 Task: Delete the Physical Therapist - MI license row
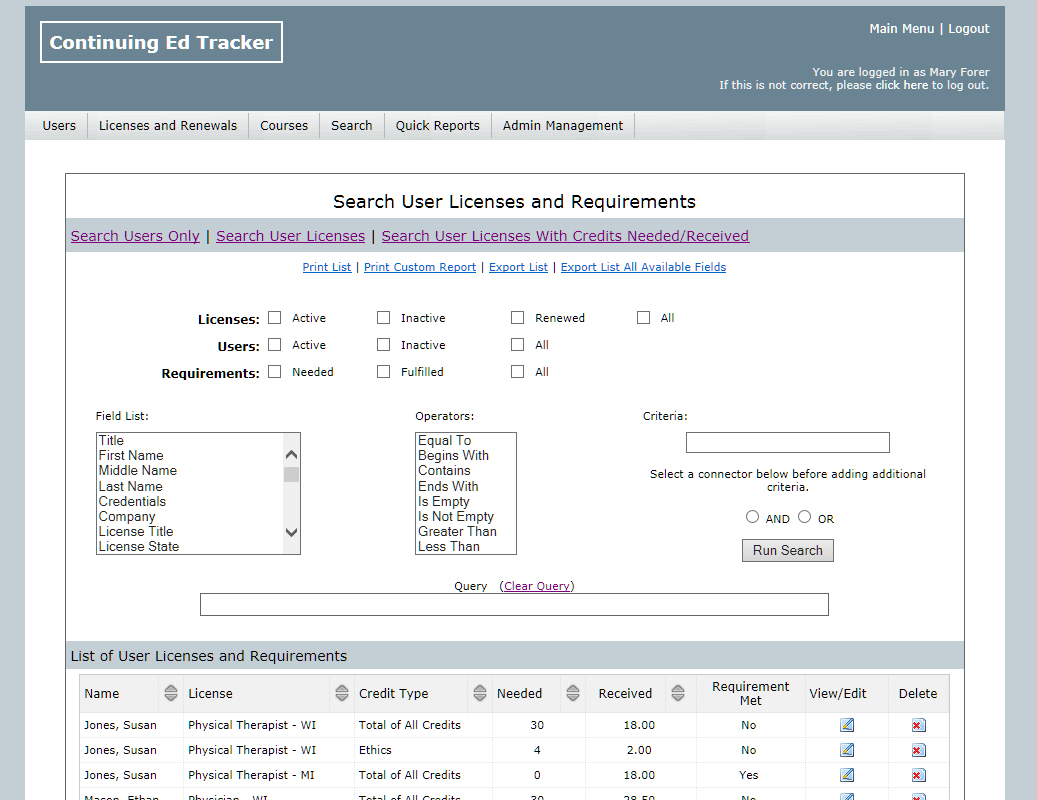[918, 775]
